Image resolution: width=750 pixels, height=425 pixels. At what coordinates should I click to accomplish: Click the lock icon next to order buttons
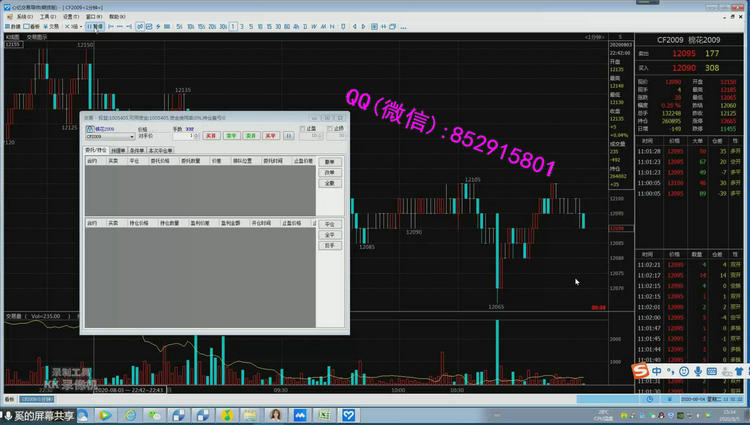tap(289, 136)
